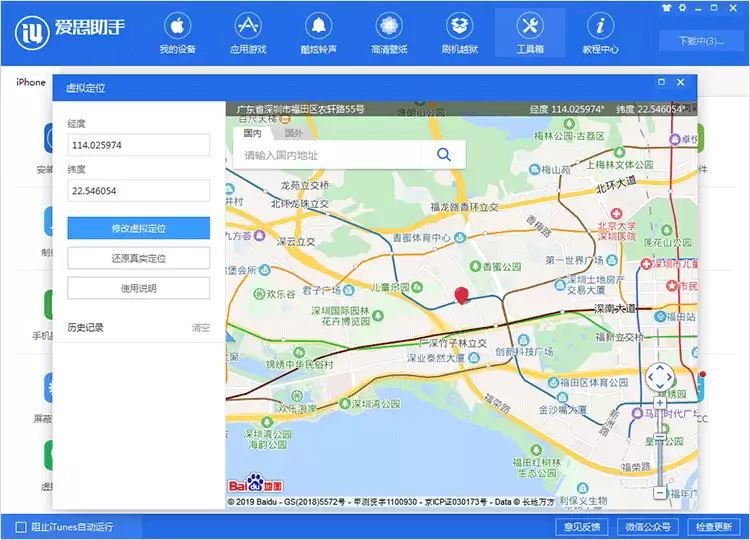Zoom out with the map minus button

pyautogui.click(x=660, y=492)
